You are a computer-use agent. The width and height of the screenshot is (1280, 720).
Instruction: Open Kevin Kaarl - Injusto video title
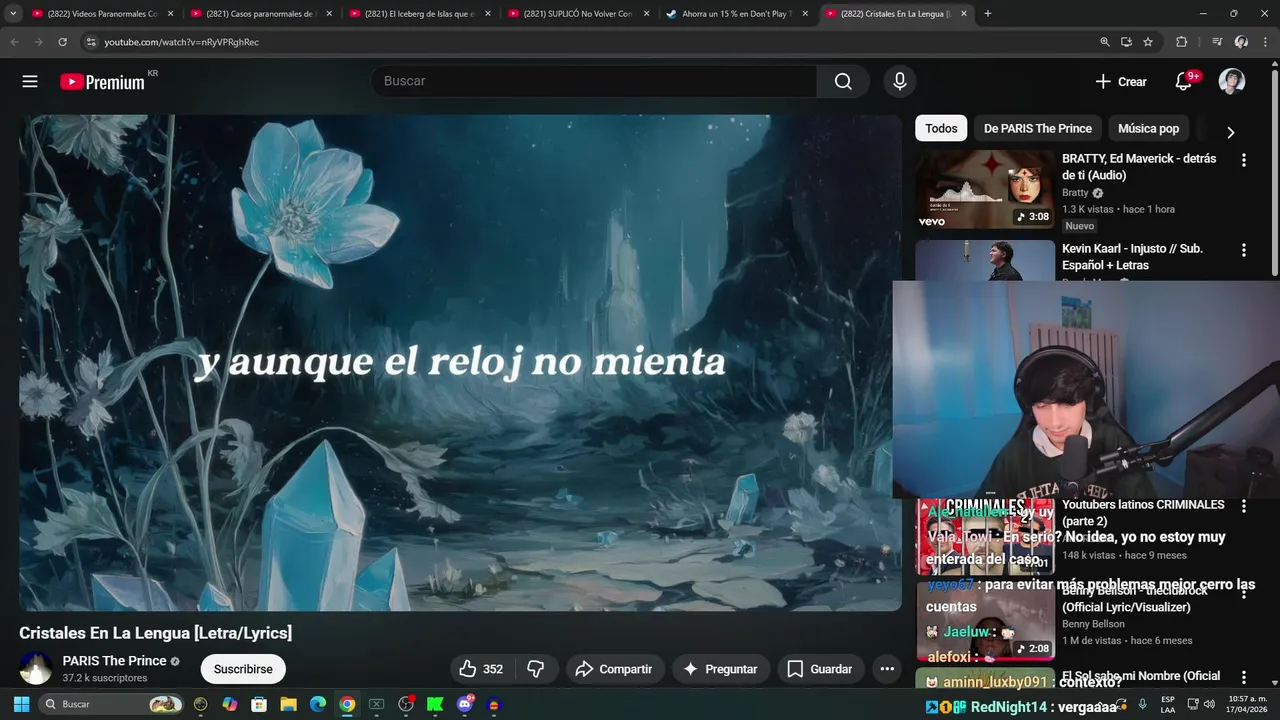(x=1132, y=257)
